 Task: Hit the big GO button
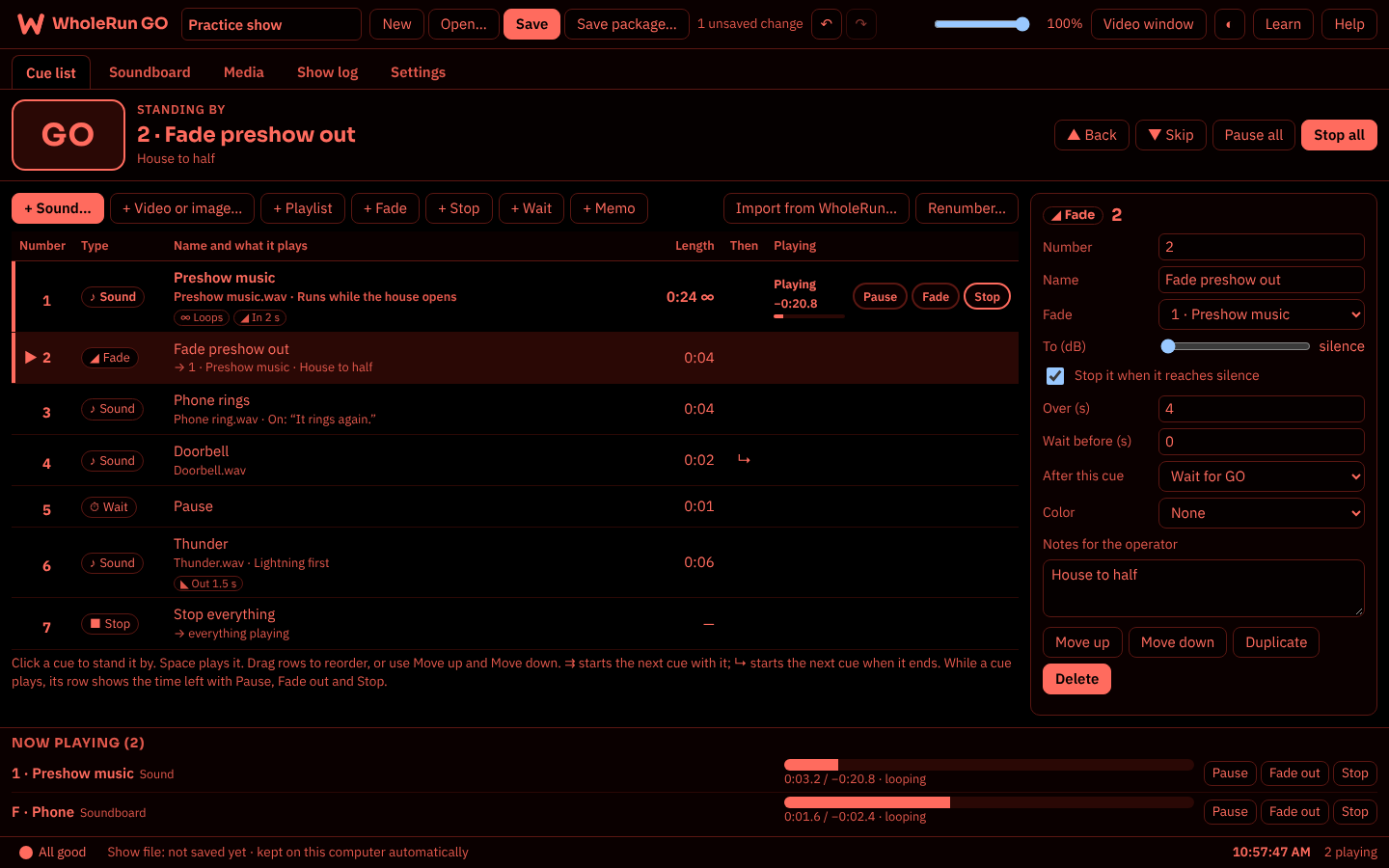click(x=68, y=135)
